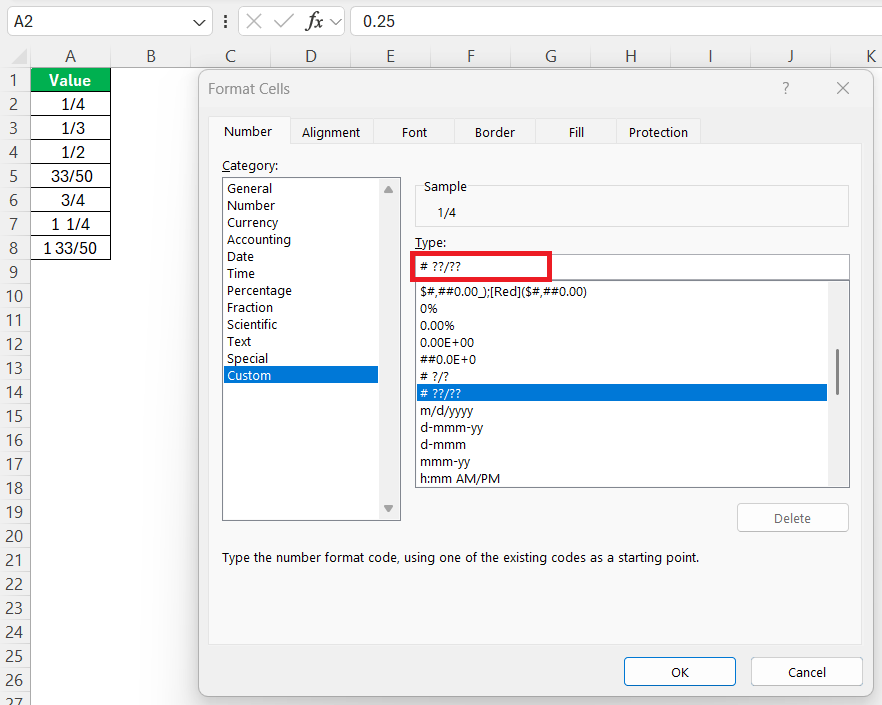
Task: Select the Fraction category
Action: pyautogui.click(x=301, y=307)
